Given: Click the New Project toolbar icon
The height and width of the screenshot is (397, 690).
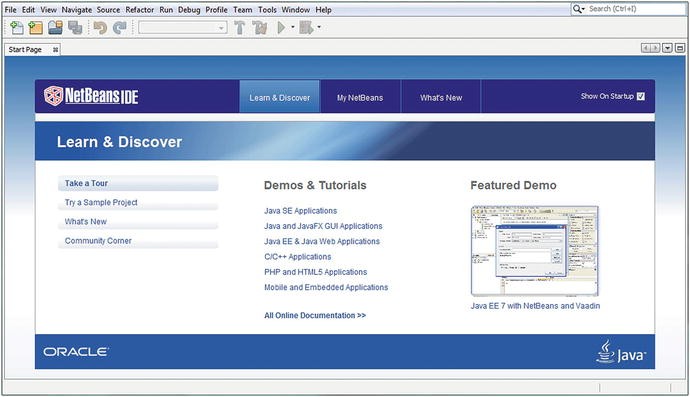Looking at the screenshot, I should pyautogui.click(x=35, y=28).
